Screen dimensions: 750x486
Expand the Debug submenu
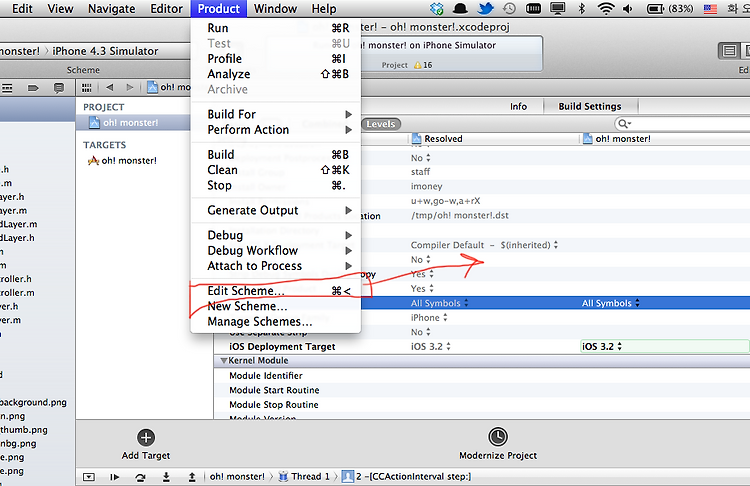(276, 235)
